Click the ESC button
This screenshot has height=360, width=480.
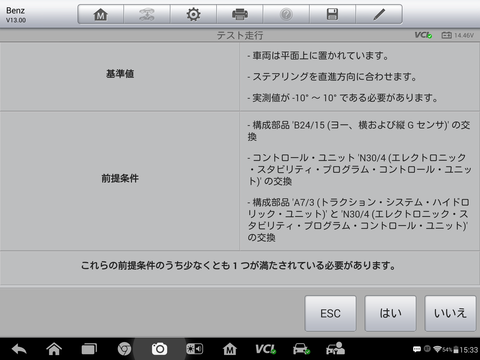click(x=330, y=313)
